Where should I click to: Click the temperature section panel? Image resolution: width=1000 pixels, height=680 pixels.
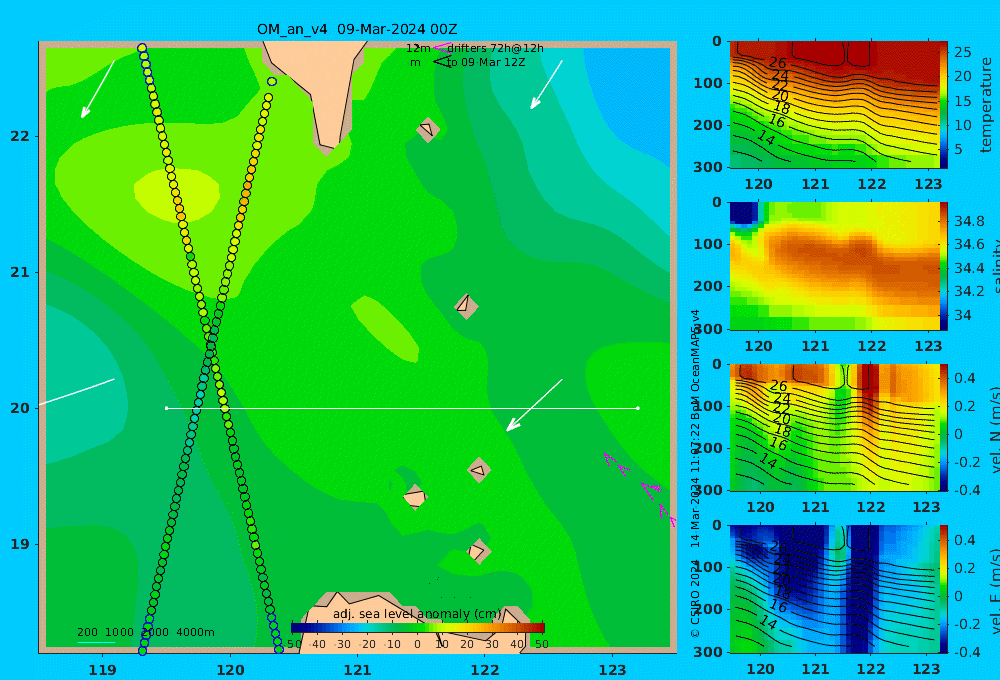833,105
